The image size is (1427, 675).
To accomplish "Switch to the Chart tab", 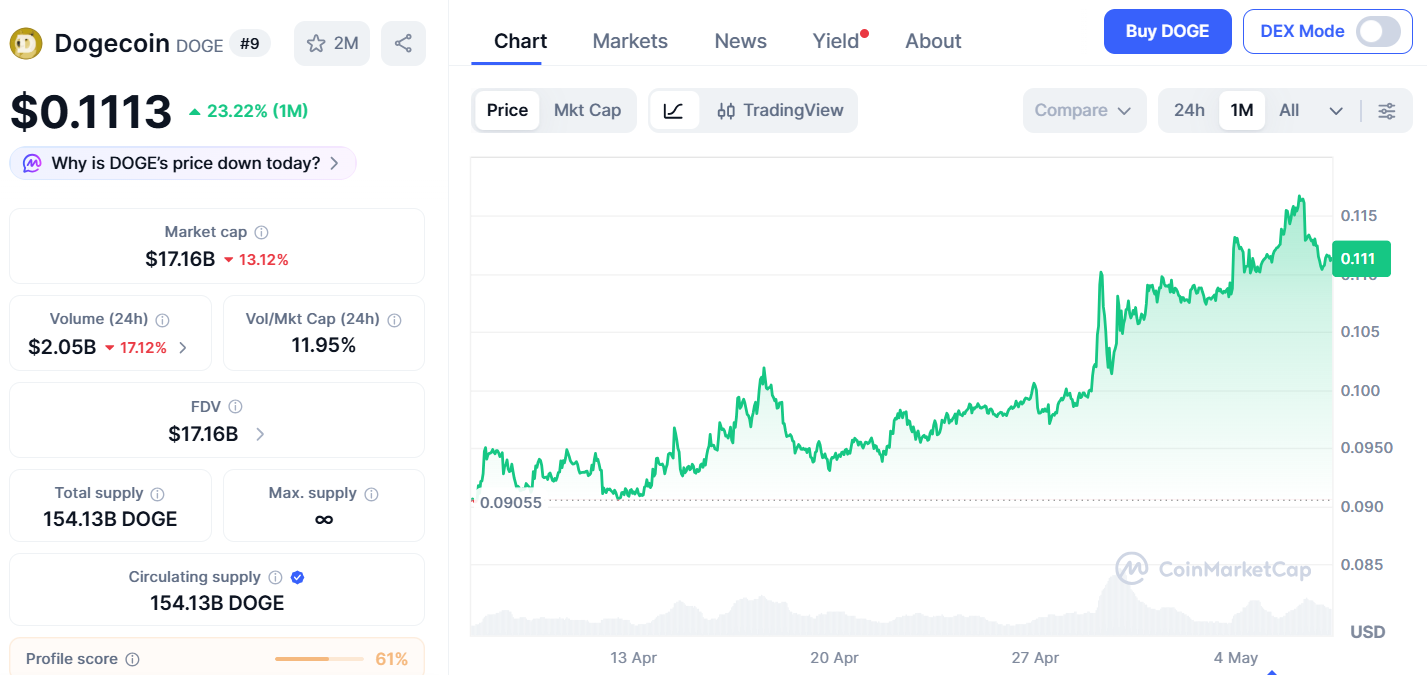I will pos(520,41).
